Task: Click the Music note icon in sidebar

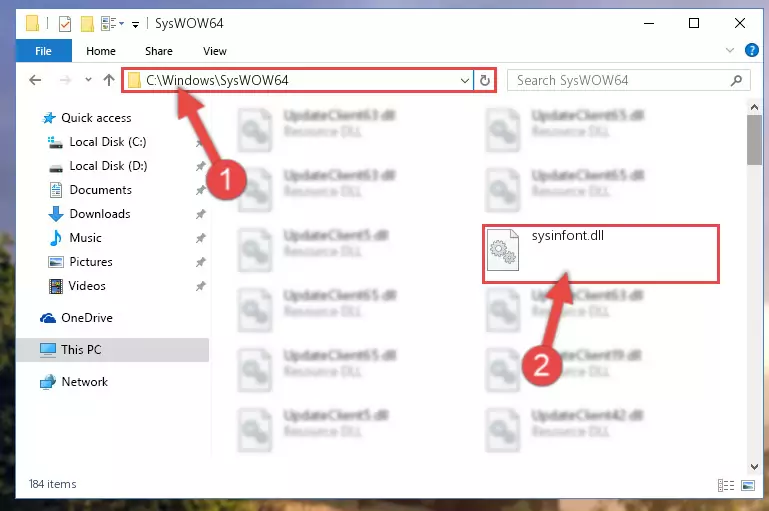Action: pos(56,238)
